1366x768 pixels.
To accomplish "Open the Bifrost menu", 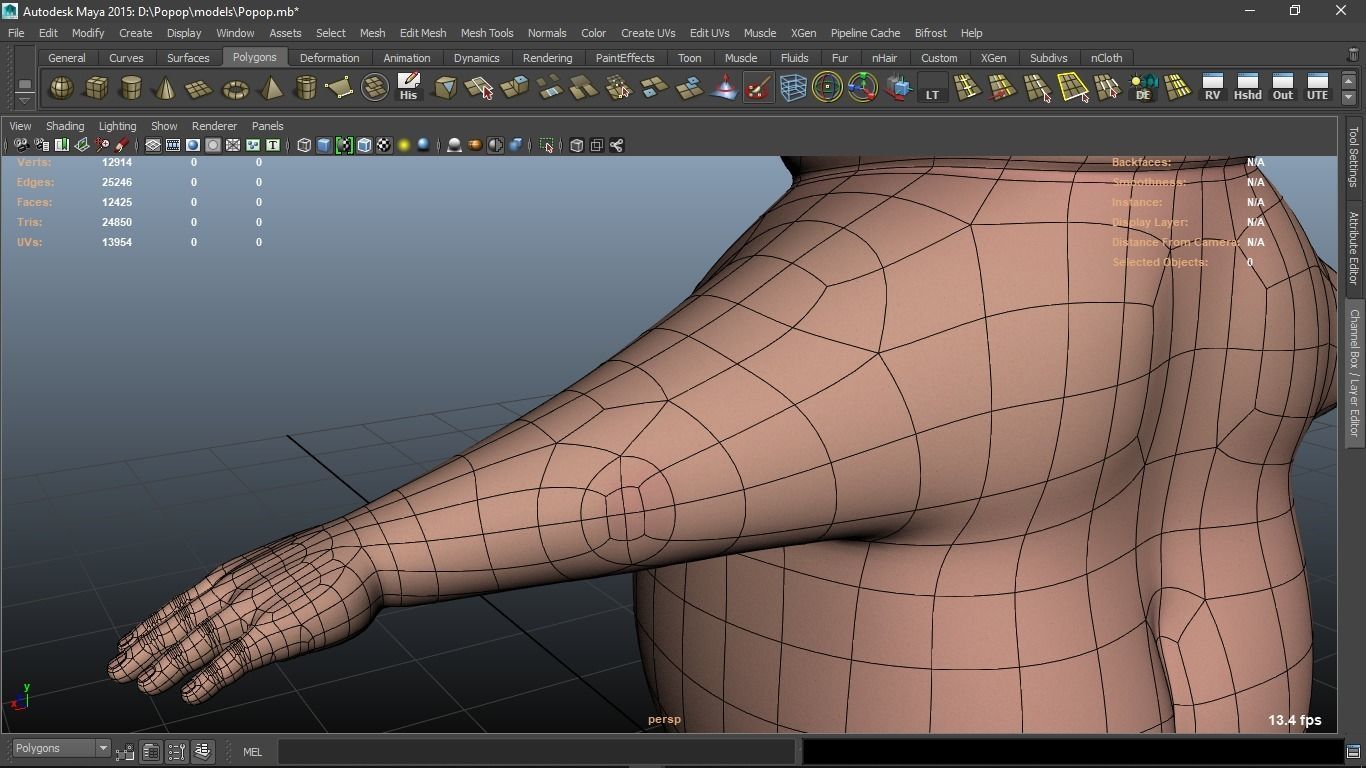I will pyautogui.click(x=930, y=33).
